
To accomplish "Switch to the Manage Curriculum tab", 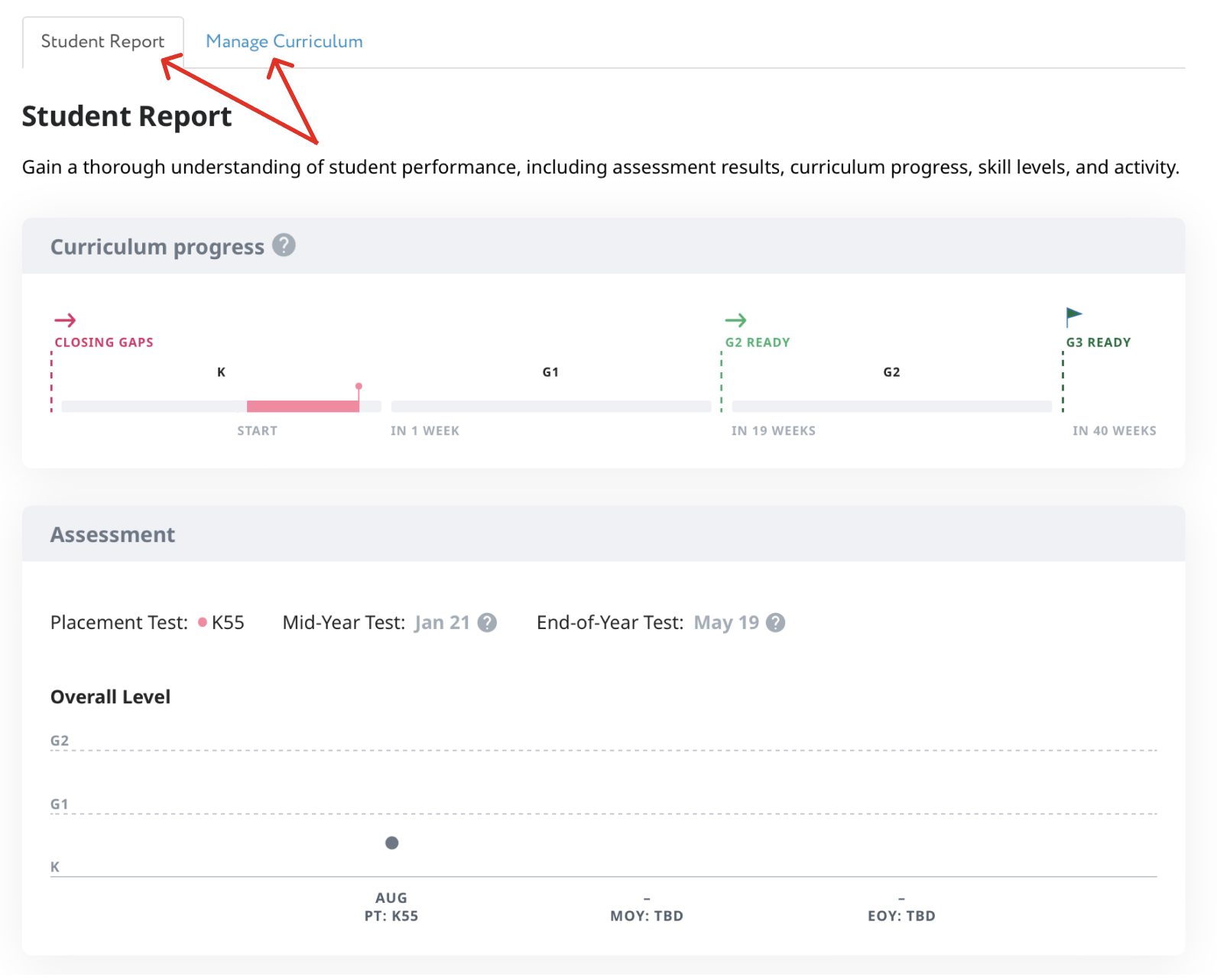I will pyautogui.click(x=284, y=42).
